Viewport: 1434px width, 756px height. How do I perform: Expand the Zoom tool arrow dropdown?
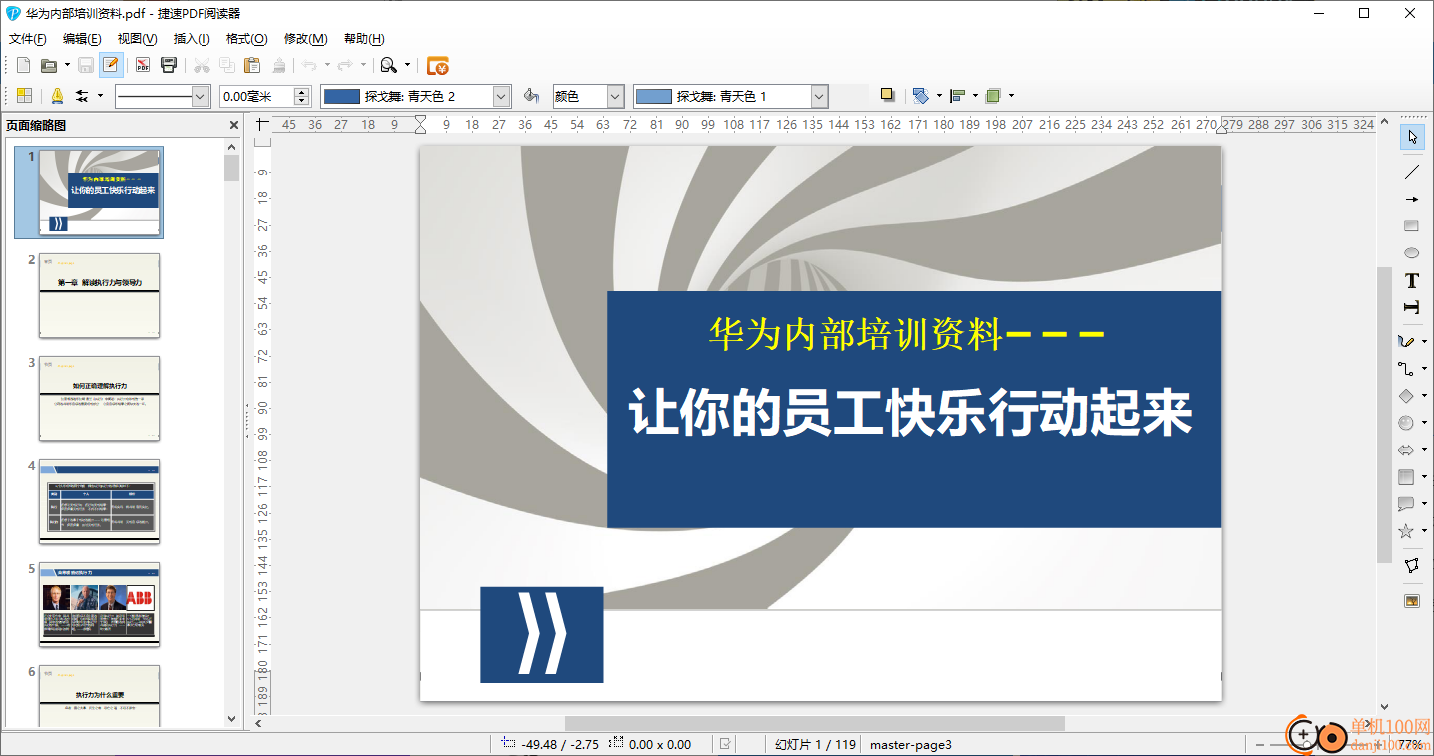(407, 66)
